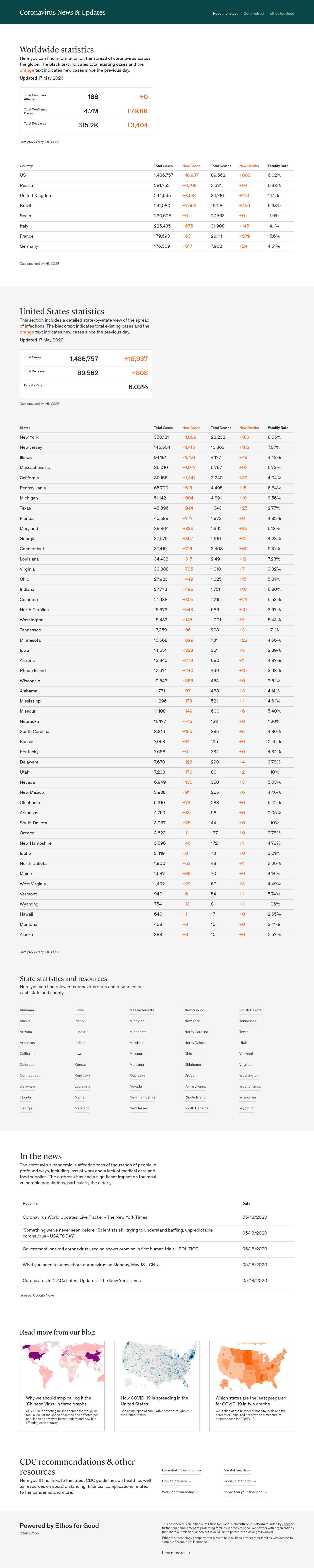
Task: Follow the Social distancing arrow link
Action: click(x=239, y=1481)
